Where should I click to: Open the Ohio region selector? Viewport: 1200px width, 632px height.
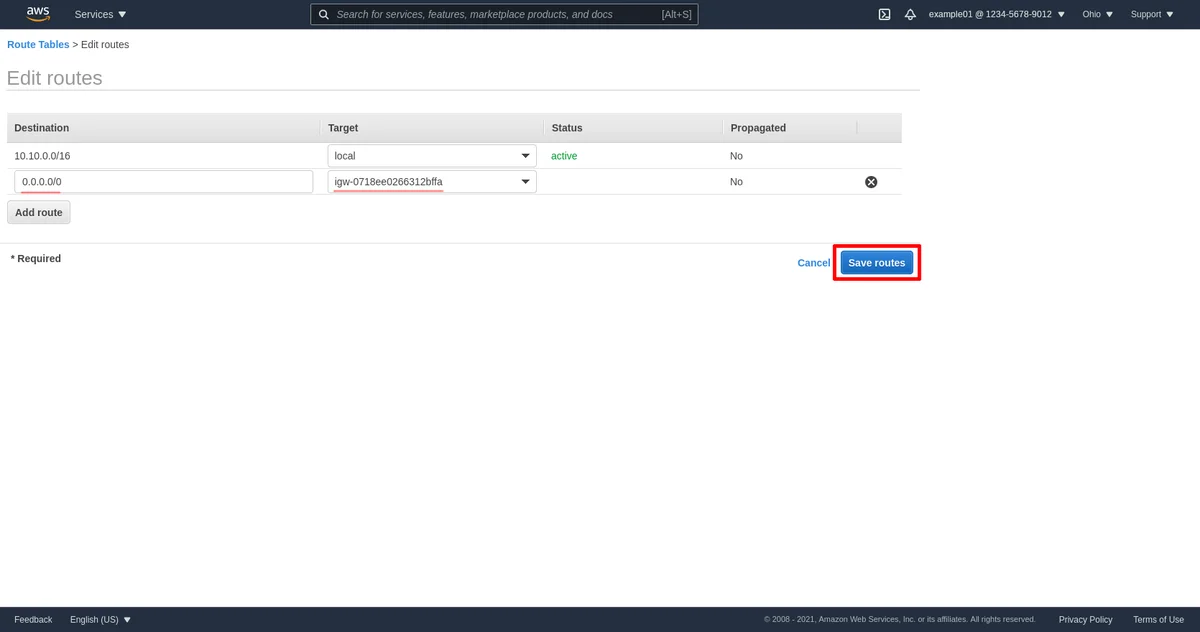pos(1097,15)
